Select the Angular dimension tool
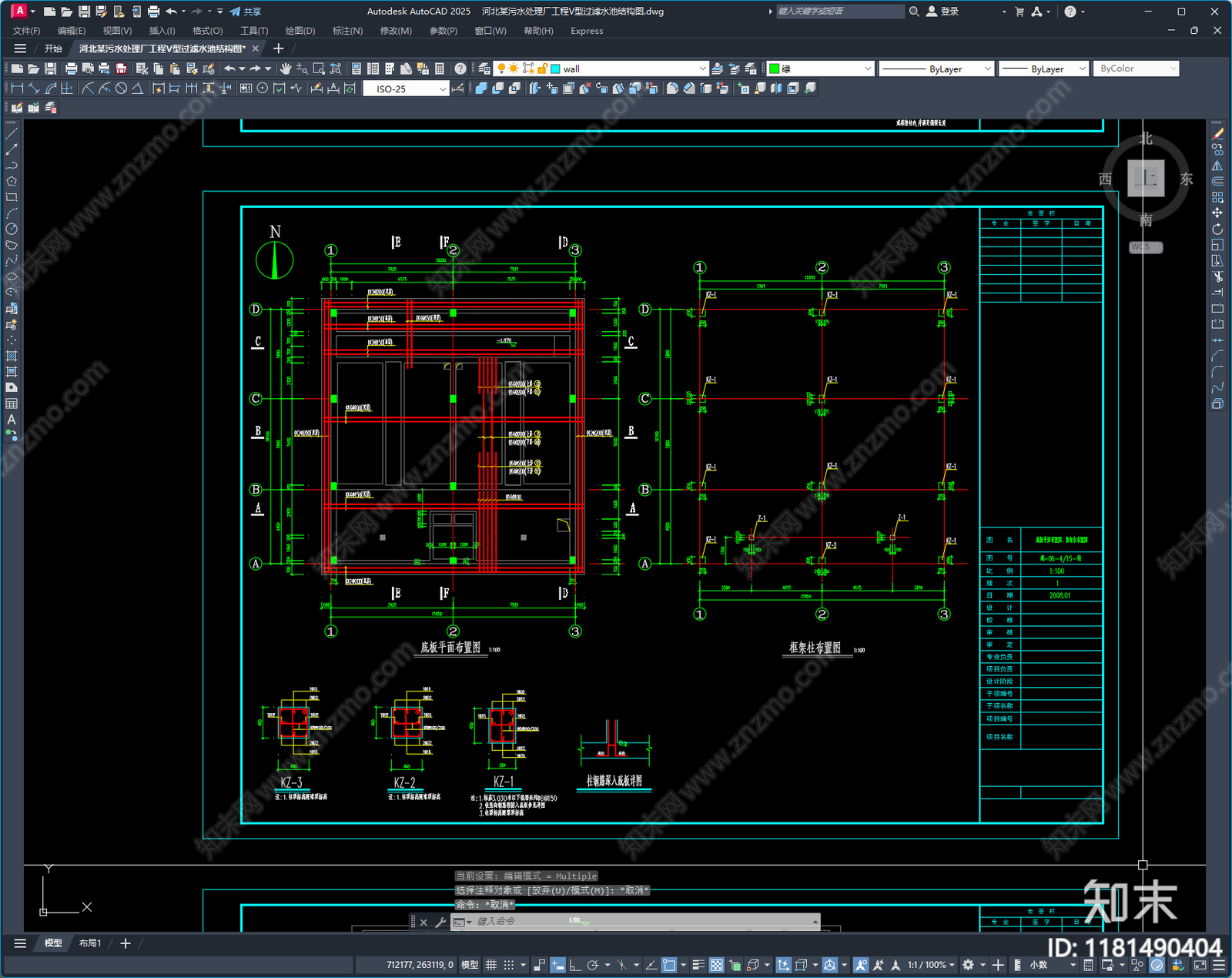Viewport: 1232px width, 978px height. (137, 89)
